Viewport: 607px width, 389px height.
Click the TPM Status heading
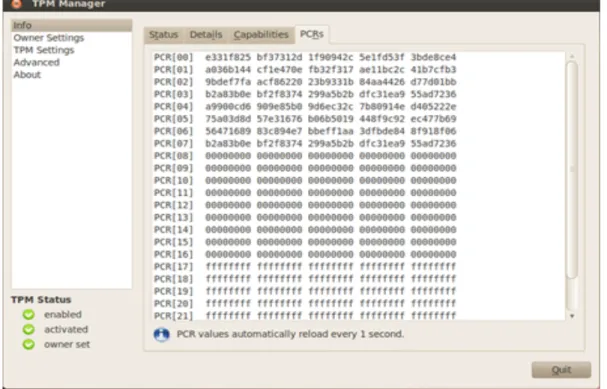[x=41, y=300]
